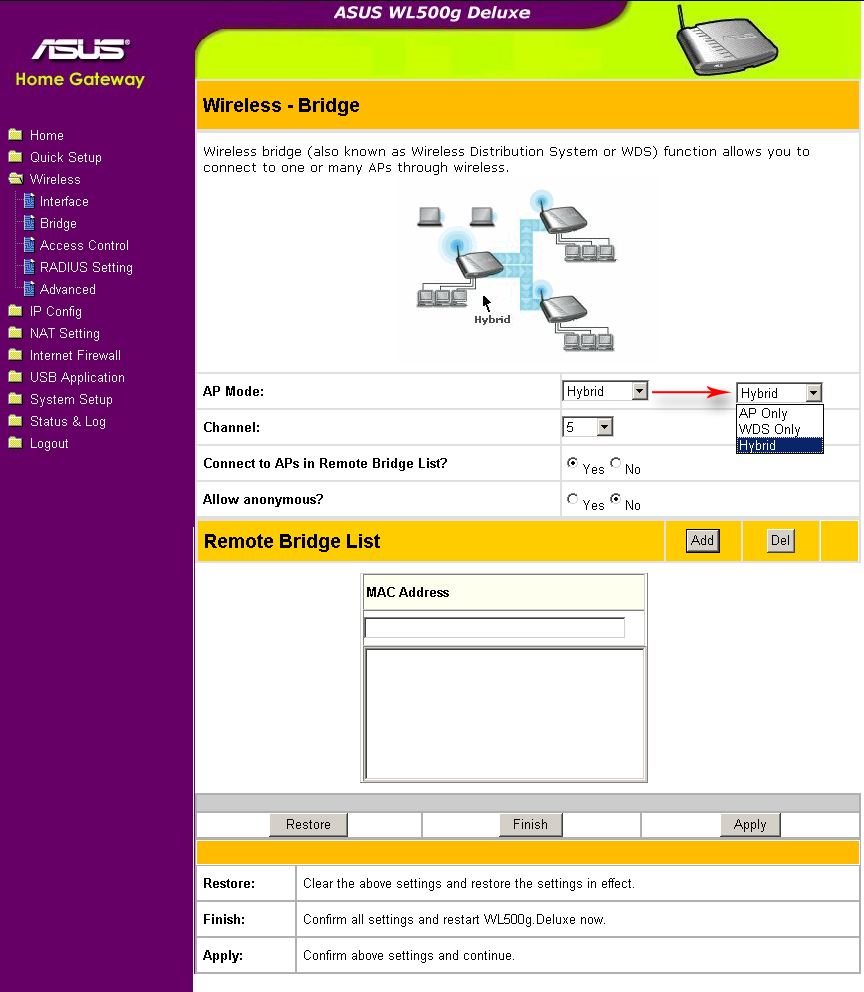Click the 'Wireless - Bridge' page heading
Viewport: 864px width, 992px height.
tap(281, 105)
